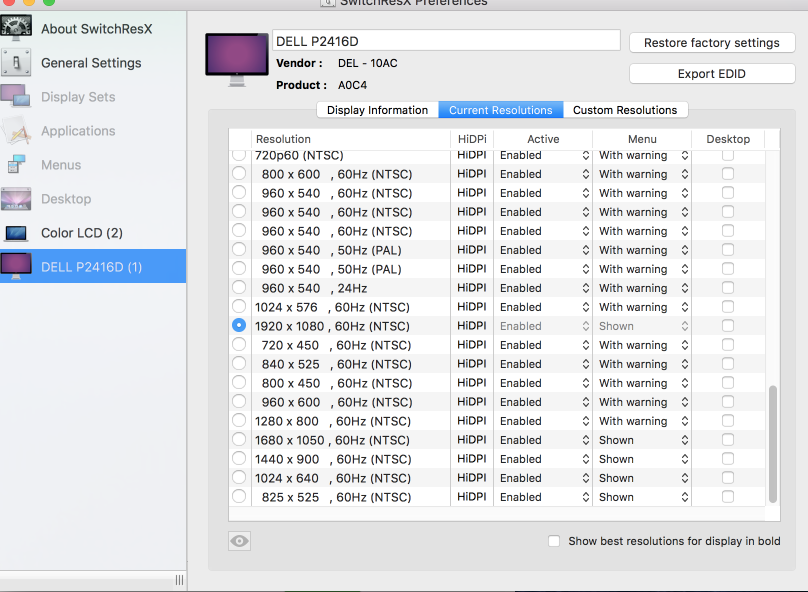Click the General Settings switch icon
The height and width of the screenshot is (592, 808).
tap(16, 63)
